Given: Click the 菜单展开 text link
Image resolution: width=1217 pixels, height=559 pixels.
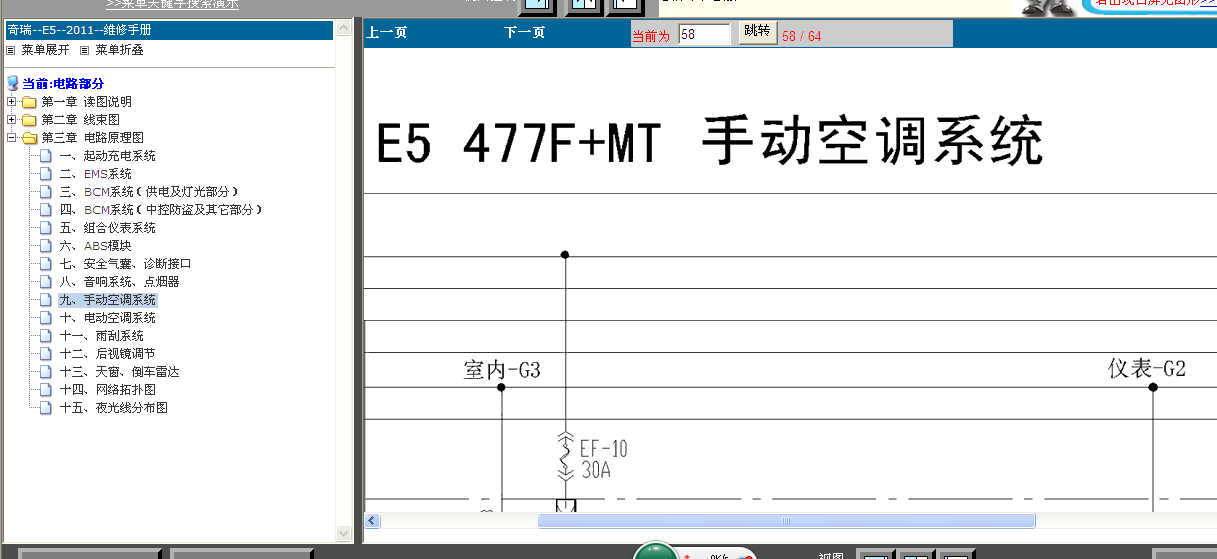Looking at the screenshot, I should click(45, 50).
